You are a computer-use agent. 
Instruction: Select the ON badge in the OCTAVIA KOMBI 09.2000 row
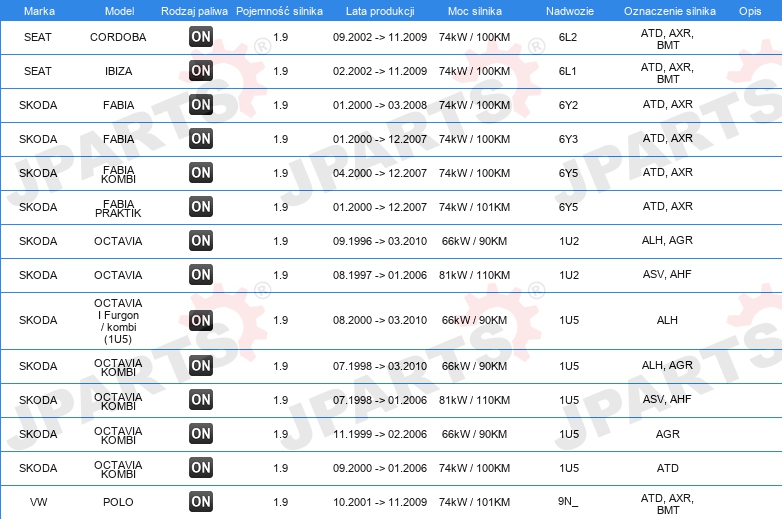(201, 468)
